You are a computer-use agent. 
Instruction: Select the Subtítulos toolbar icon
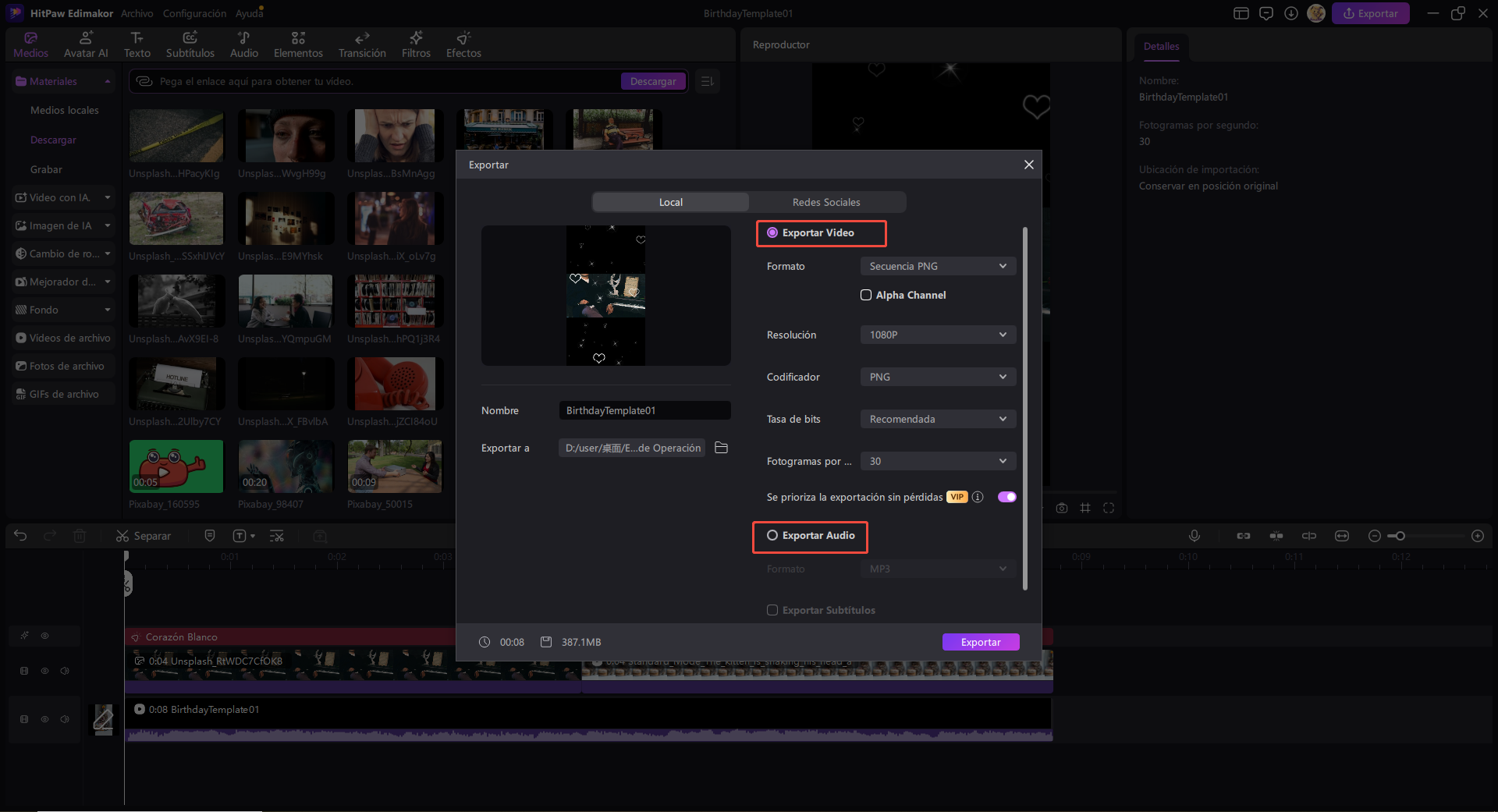pos(190,44)
